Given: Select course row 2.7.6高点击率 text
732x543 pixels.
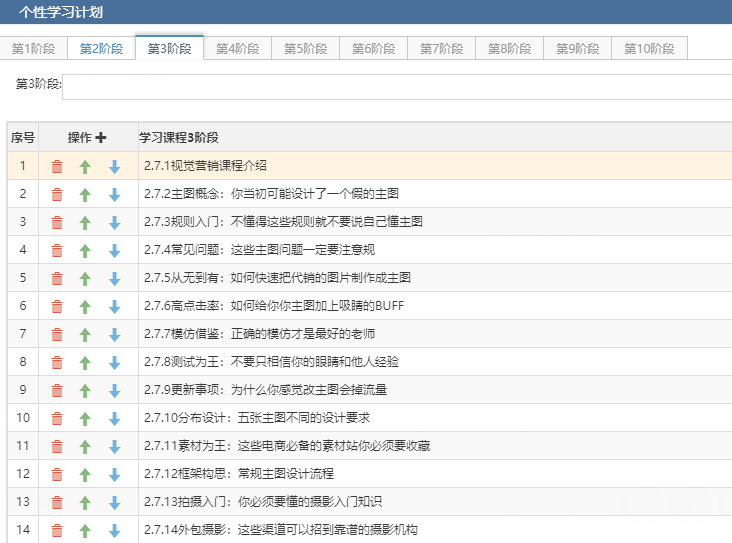Looking at the screenshot, I should (x=274, y=306).
